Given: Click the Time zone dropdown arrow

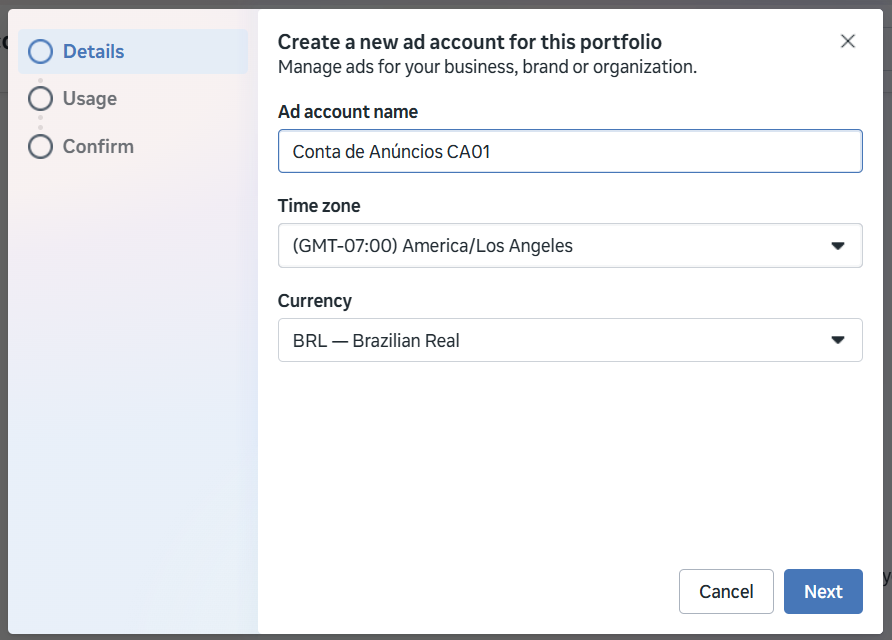Looking at the screenshot, I should tap(838, 246).
